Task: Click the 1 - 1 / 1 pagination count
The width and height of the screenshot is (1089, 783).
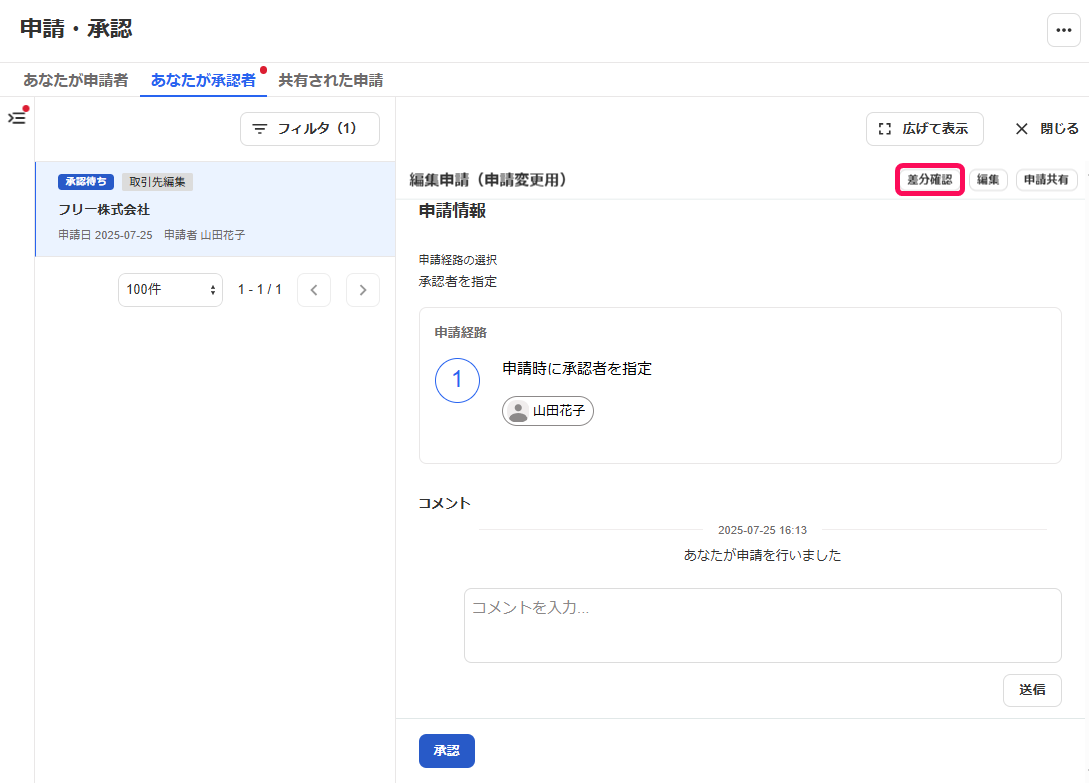Action: (x=260, y=290)
